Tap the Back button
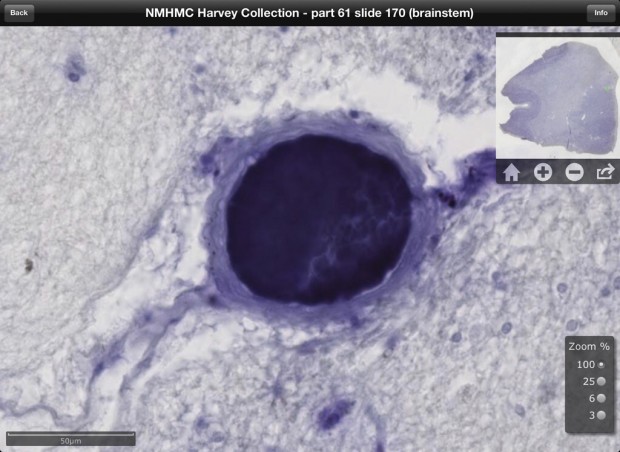620x452 pixels. coord(19,13)
